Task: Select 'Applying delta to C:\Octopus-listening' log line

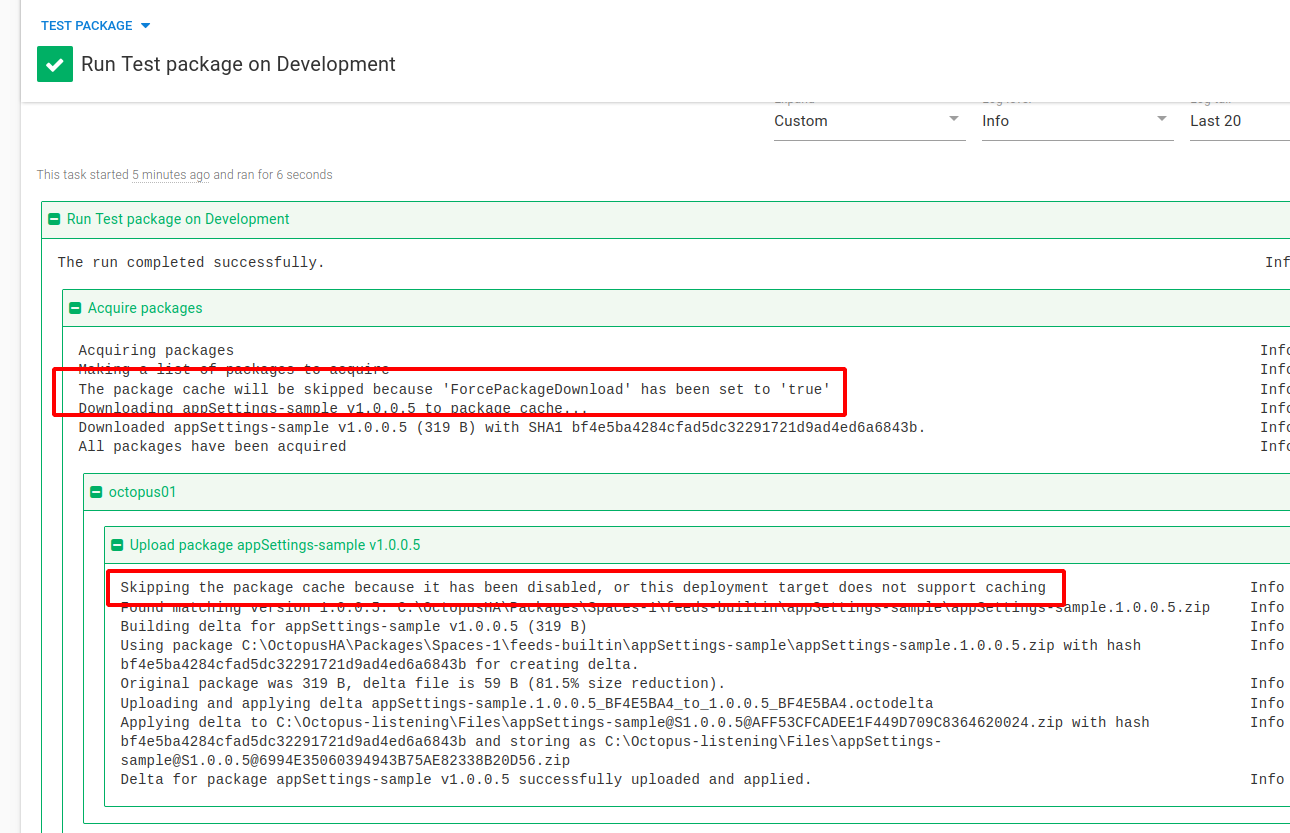Action: click(x=635, y=741)
